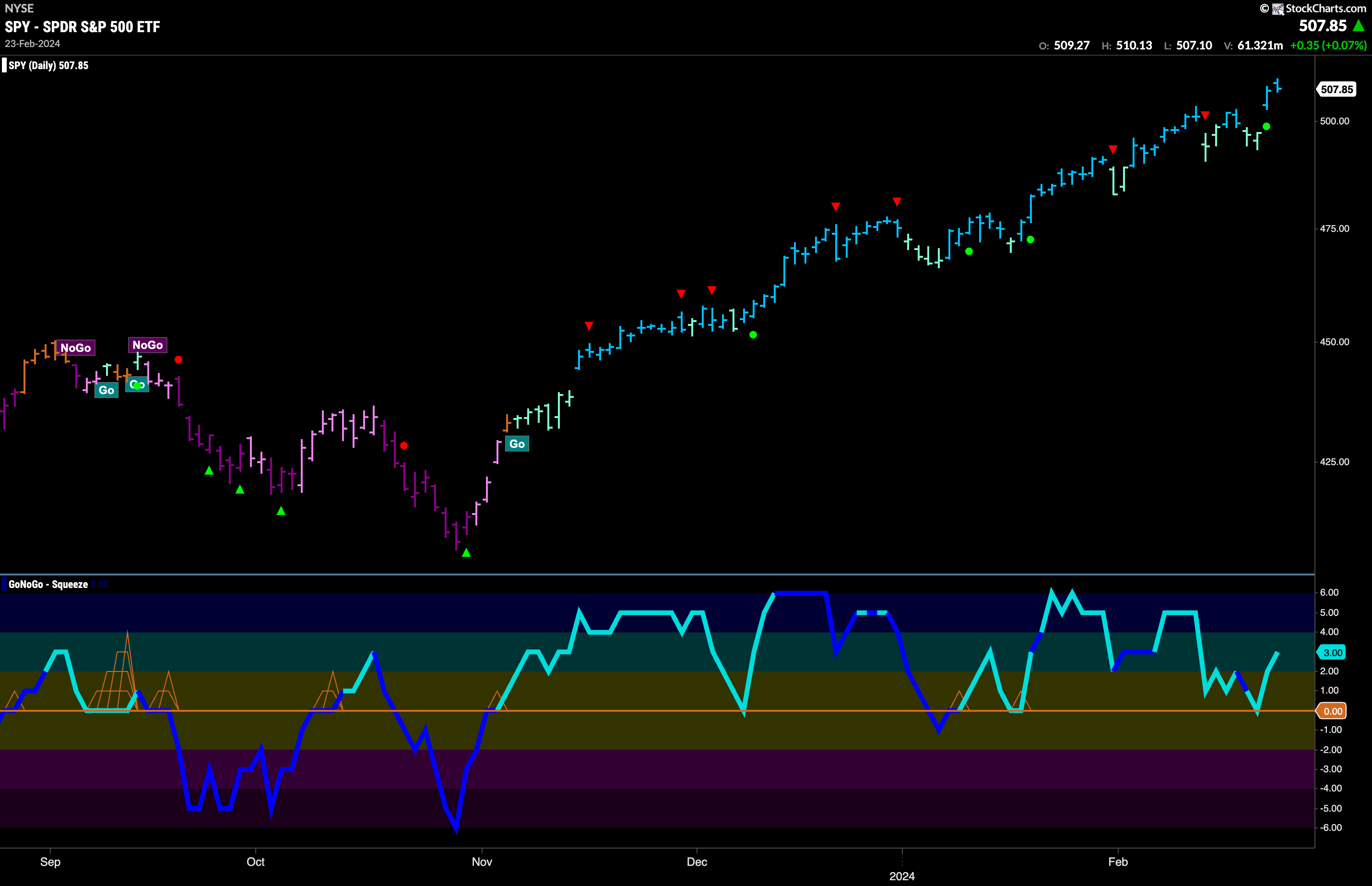
Task: Click the Go flag in early November
Action: [x=517, y=443]
